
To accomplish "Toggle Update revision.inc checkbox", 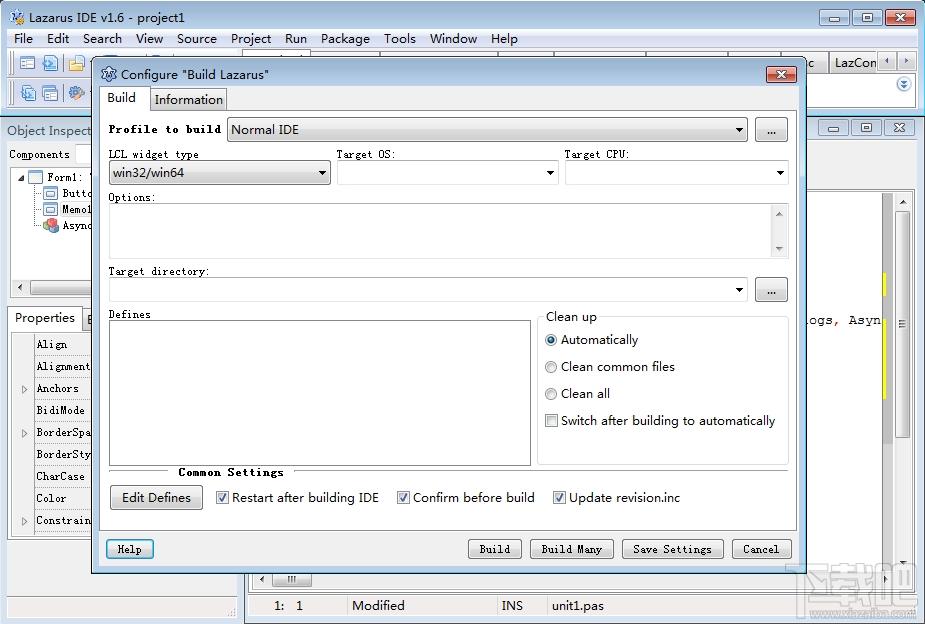I will click(559, 498).
